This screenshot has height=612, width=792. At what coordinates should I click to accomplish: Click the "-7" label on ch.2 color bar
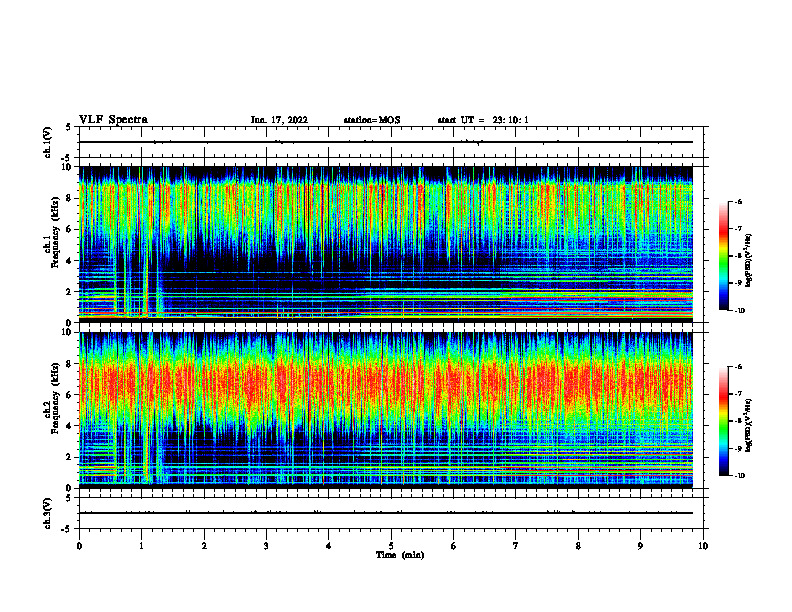[x=738, y=394]
